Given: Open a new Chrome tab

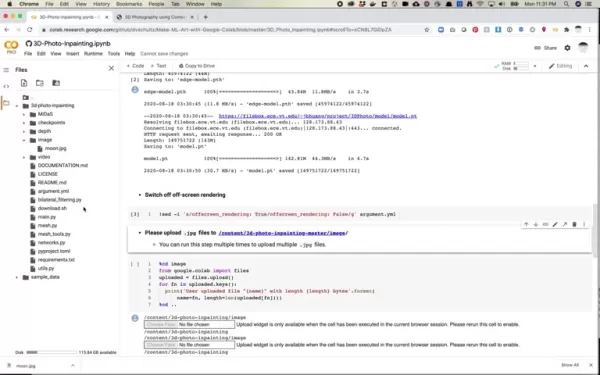Looking at the screenshot, I should (205, 17).
